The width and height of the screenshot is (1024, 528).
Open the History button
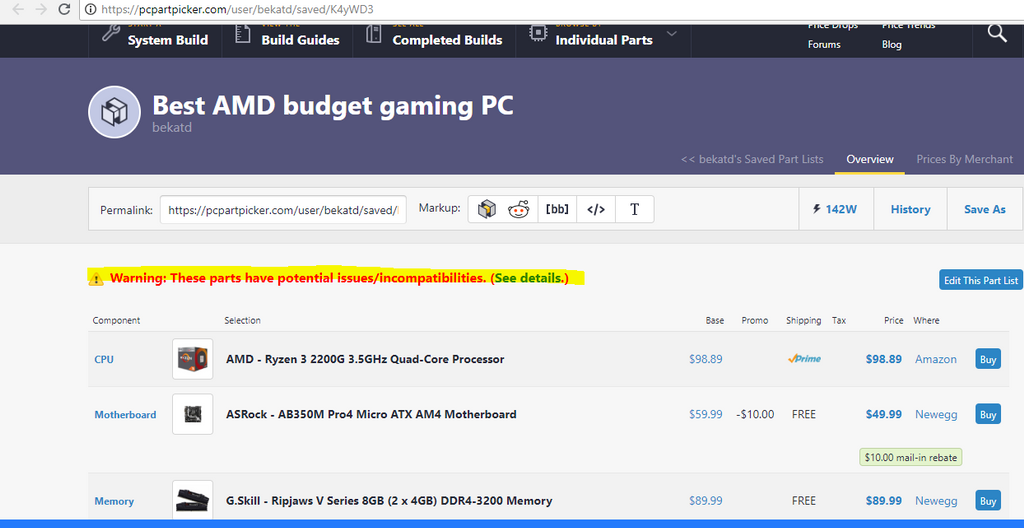(x=910, y=209)
